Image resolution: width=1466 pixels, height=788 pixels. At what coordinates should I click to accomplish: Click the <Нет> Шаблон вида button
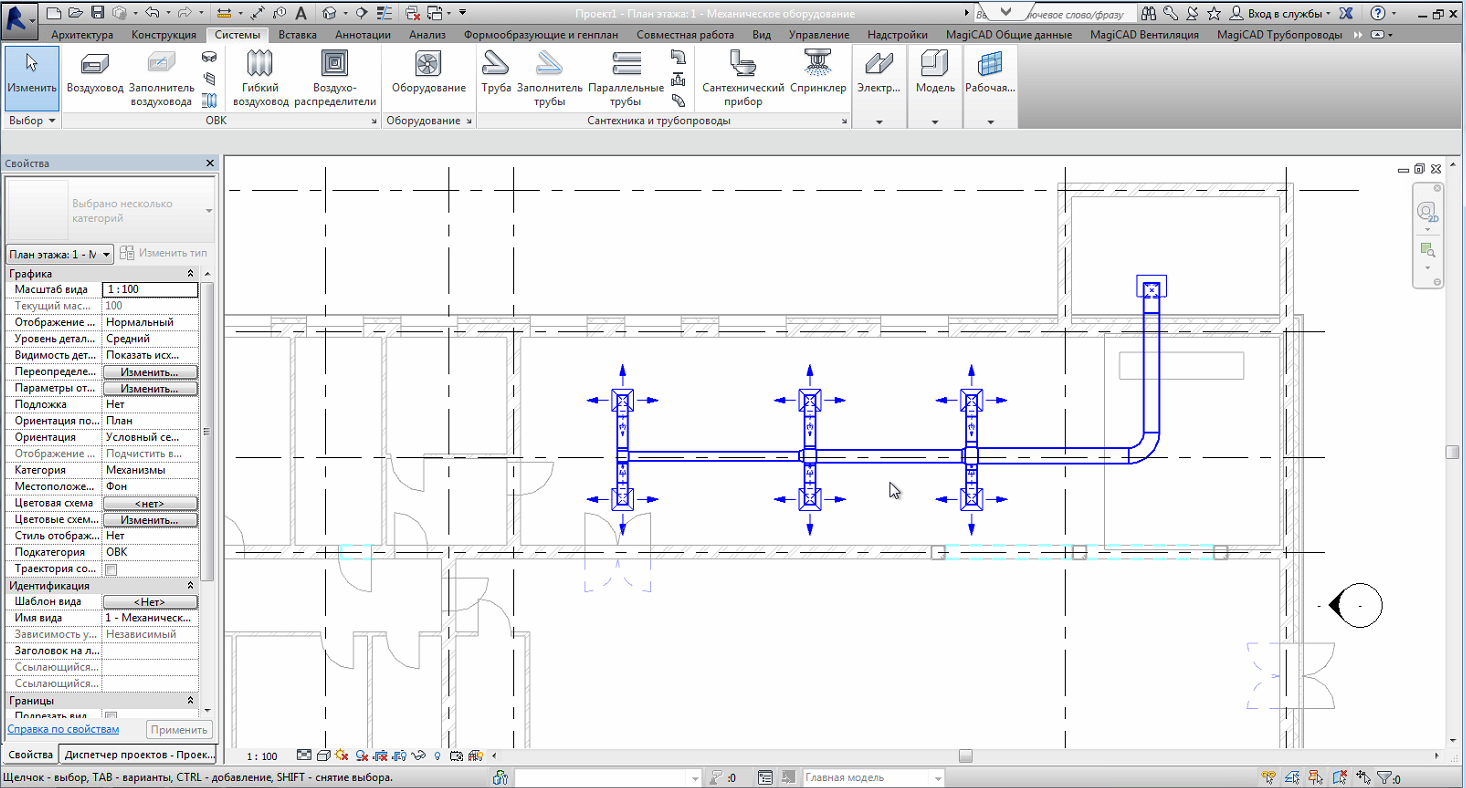point(150,602)
